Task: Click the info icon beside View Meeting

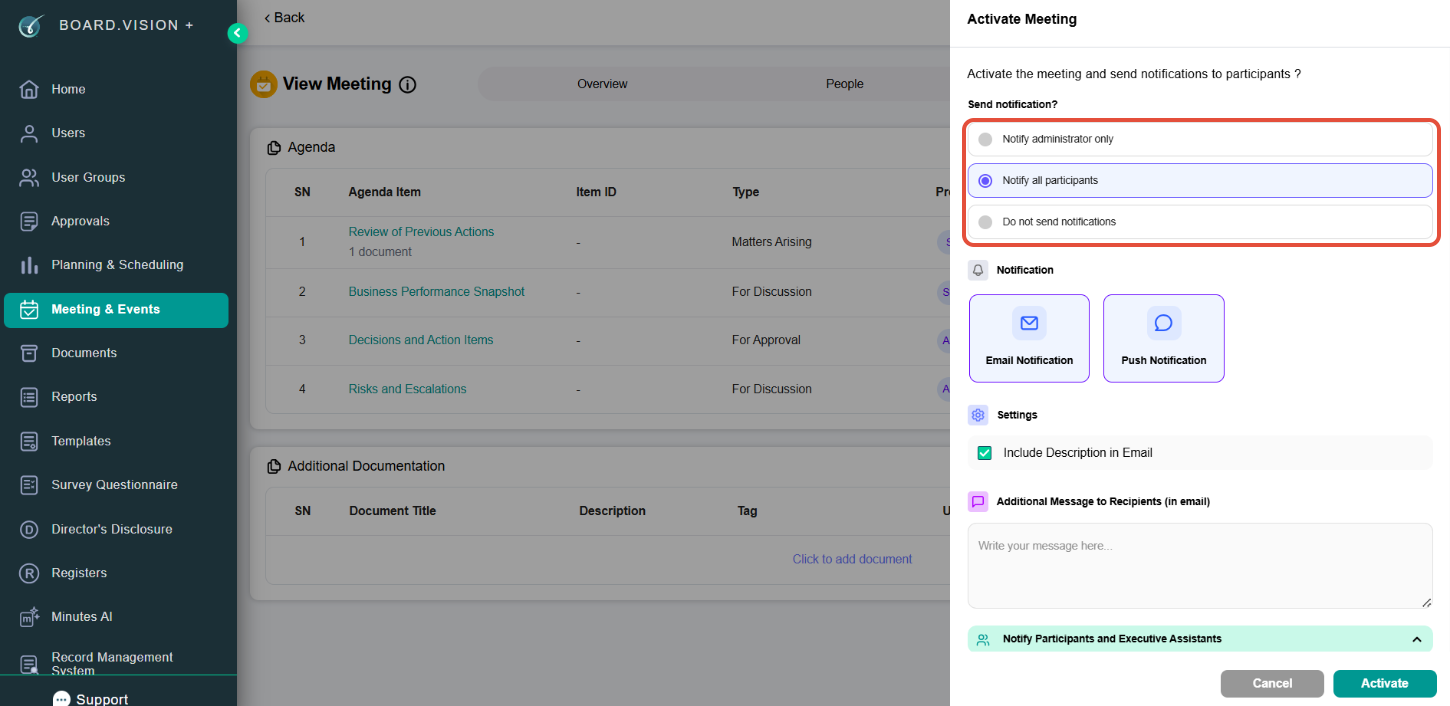Action: [x=407, y=85]
